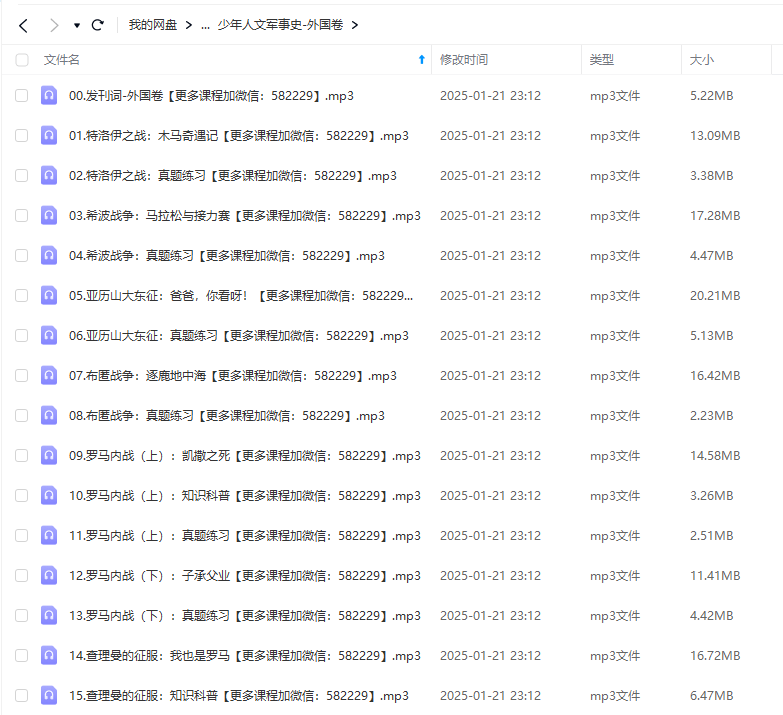
Task: Tick the checkbox for 02.特洛伊之战：真题练习
Action: [x=21, y=175]
